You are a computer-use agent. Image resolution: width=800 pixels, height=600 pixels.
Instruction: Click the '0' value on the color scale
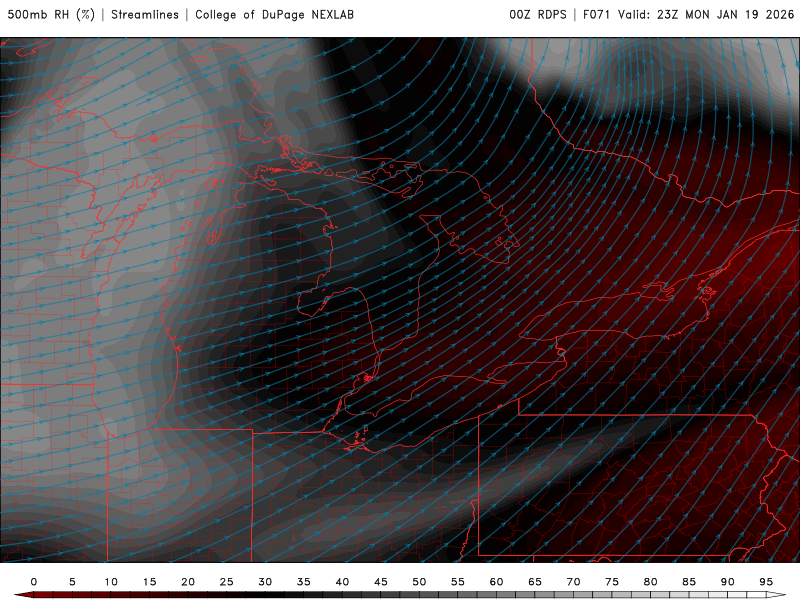coord(34,582)
